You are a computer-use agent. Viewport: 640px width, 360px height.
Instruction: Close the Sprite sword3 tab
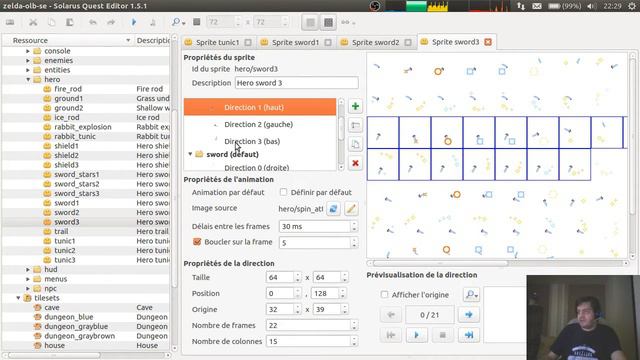point(488,42)
